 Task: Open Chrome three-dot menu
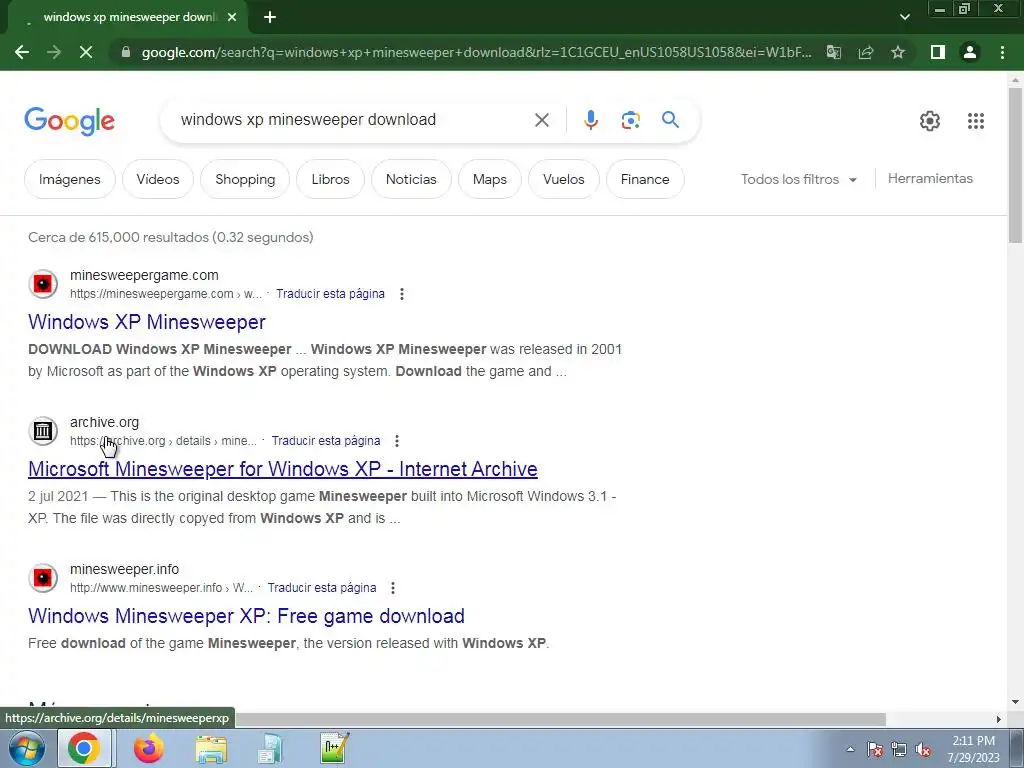pyautogui.click(x=1002, y=52)
